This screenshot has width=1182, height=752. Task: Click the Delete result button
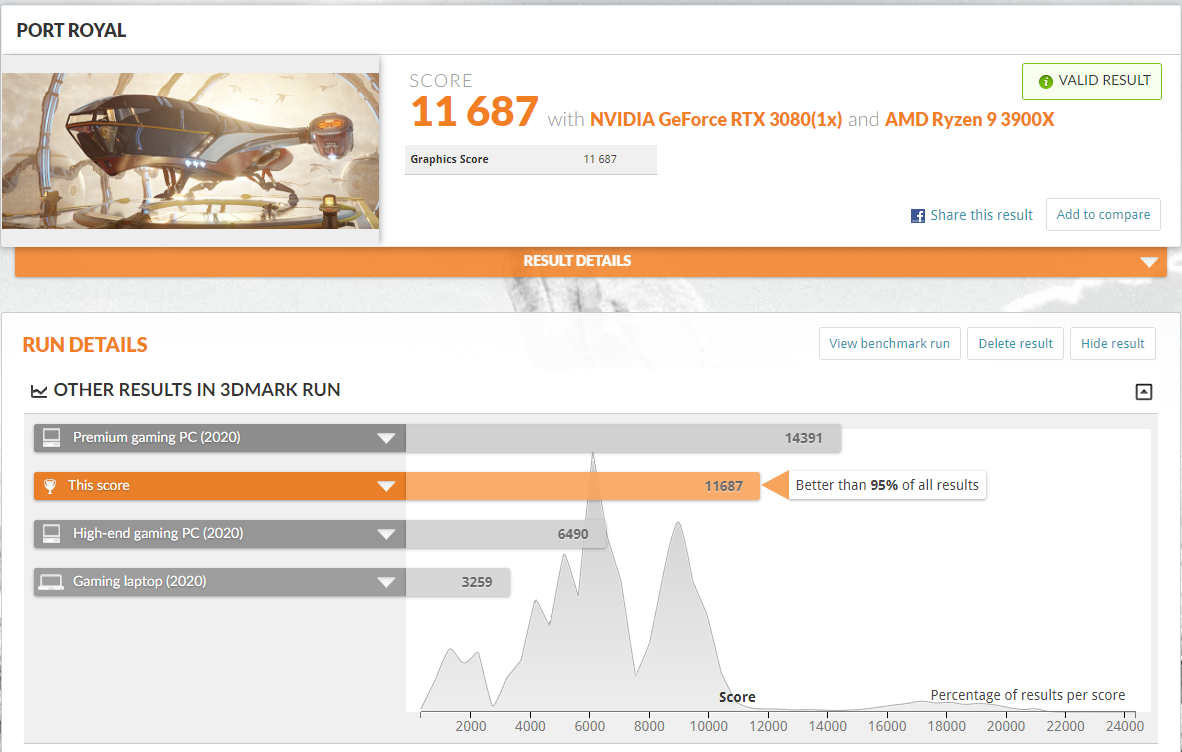(1015, 344)
